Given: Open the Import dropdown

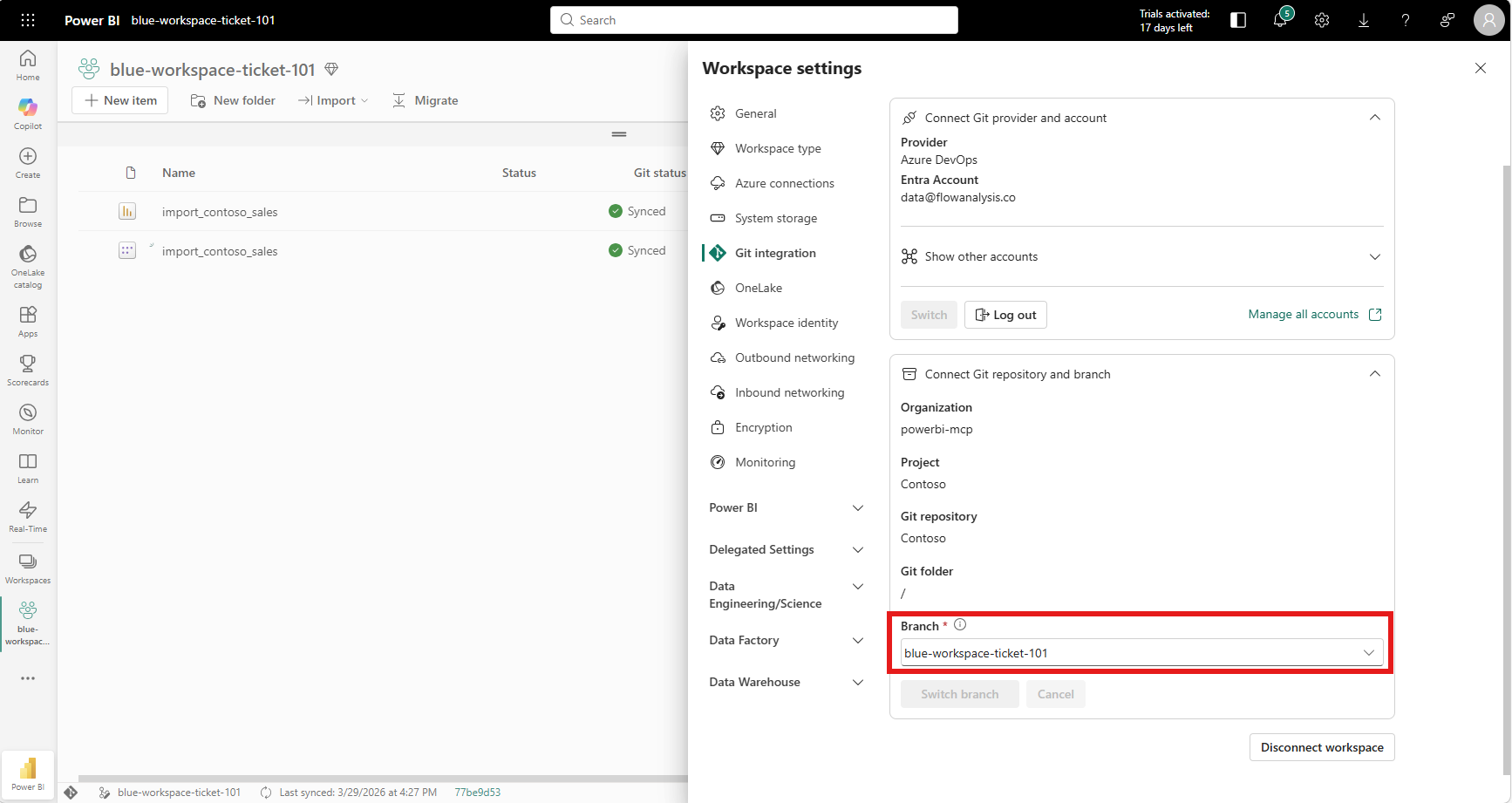Looking at the screenshot, I should pos(333,100).
